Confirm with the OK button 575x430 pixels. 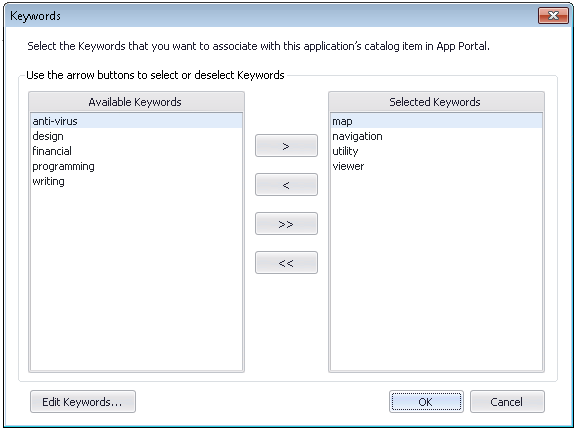click(426, 402)
